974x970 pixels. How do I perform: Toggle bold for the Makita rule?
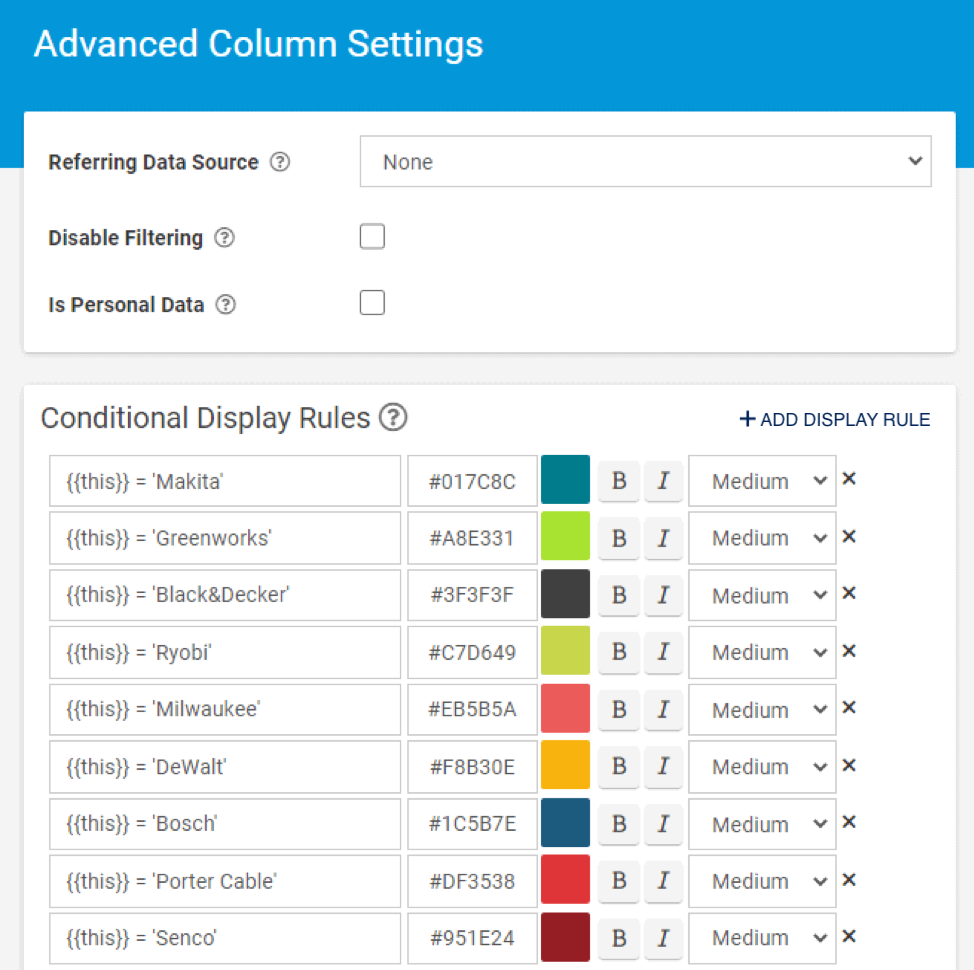coord(619,481)
